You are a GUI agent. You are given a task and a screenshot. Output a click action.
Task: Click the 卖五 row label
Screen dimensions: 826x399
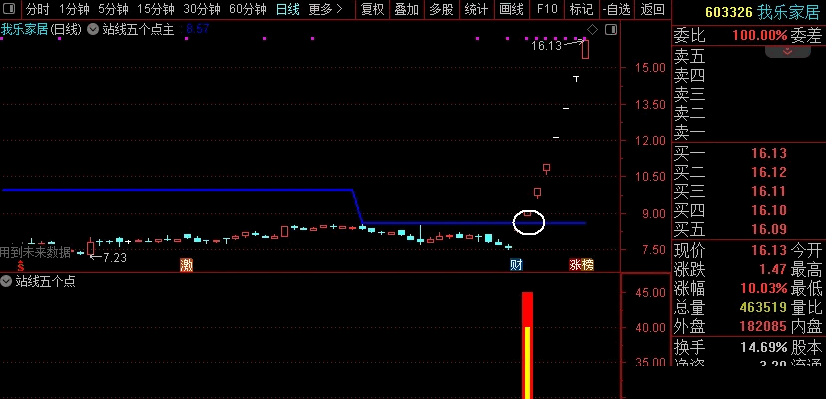pos(689,56)
